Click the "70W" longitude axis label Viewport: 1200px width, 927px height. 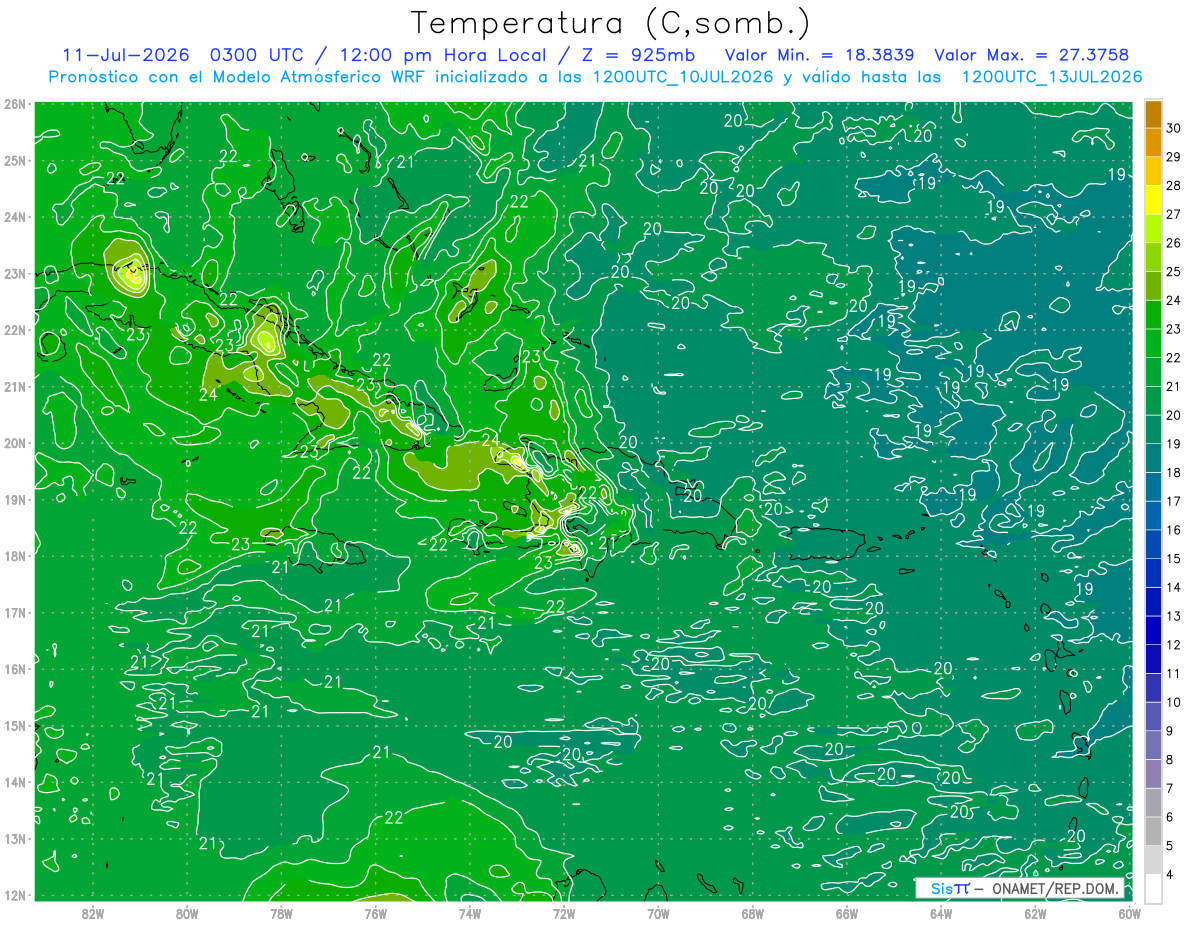coord(658,913)
